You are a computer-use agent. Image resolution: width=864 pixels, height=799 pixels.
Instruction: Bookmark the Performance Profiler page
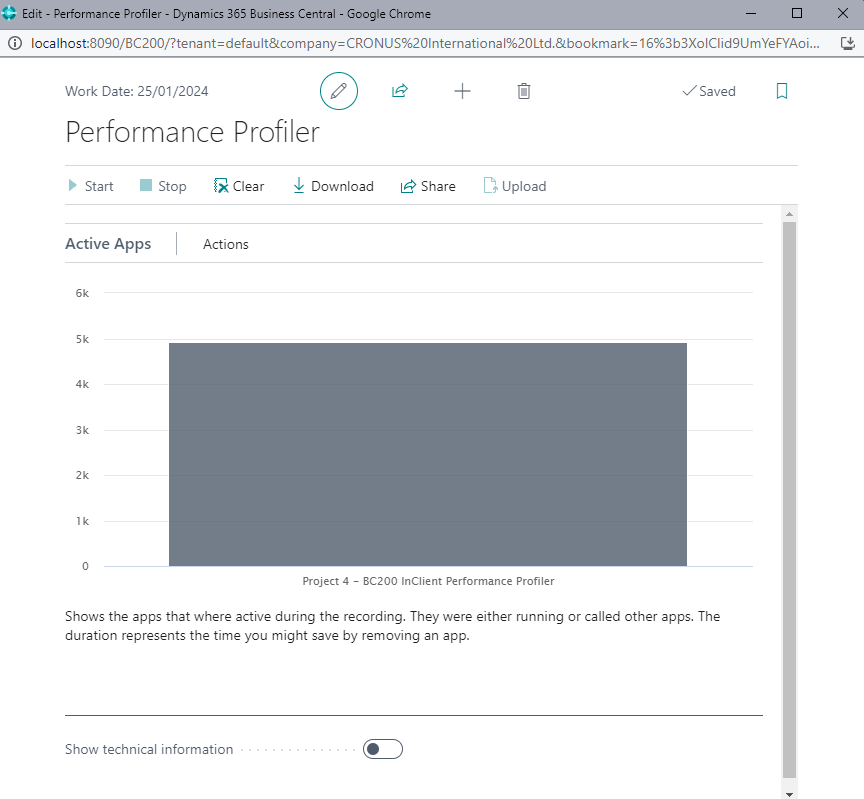[x=781, y=90]
